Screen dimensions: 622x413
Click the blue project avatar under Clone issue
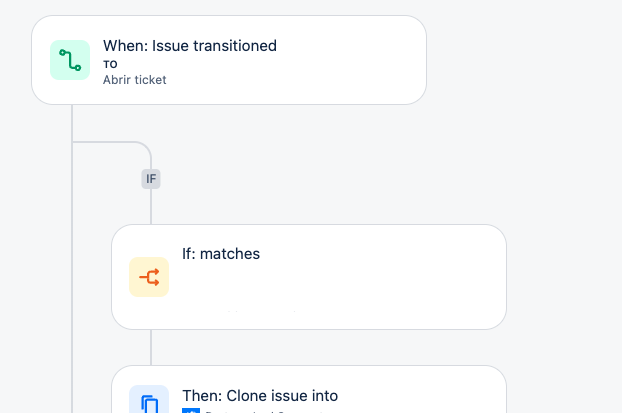pyautogui.click(x=191, y=411)
